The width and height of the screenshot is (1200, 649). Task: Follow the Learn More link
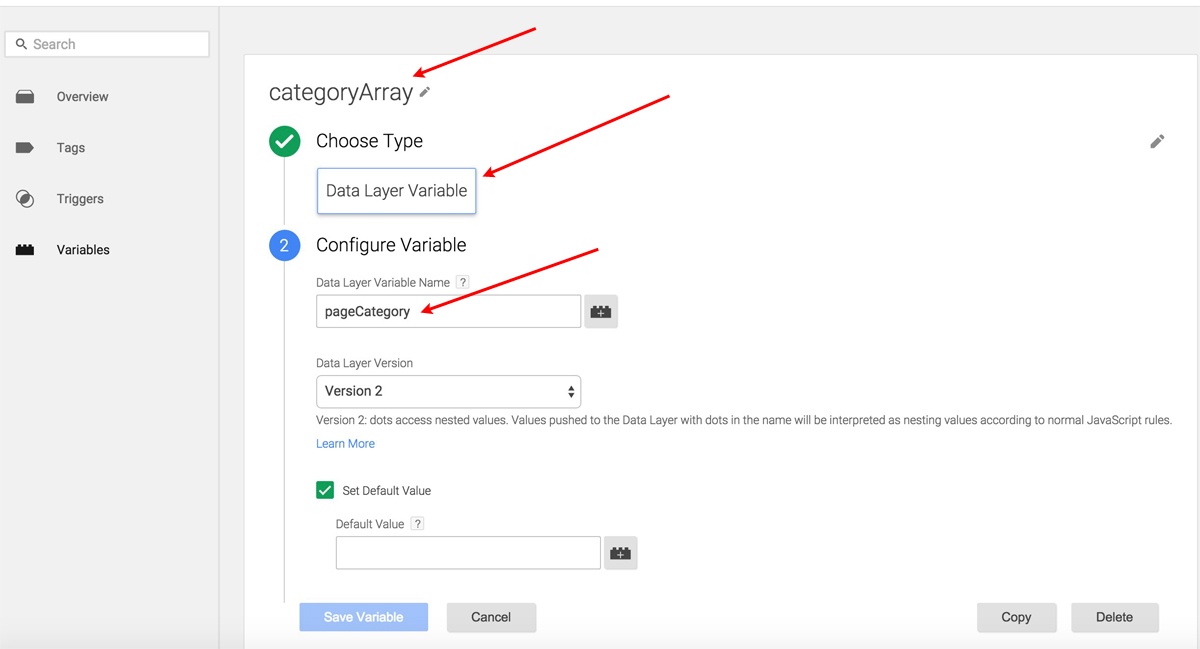345,444
